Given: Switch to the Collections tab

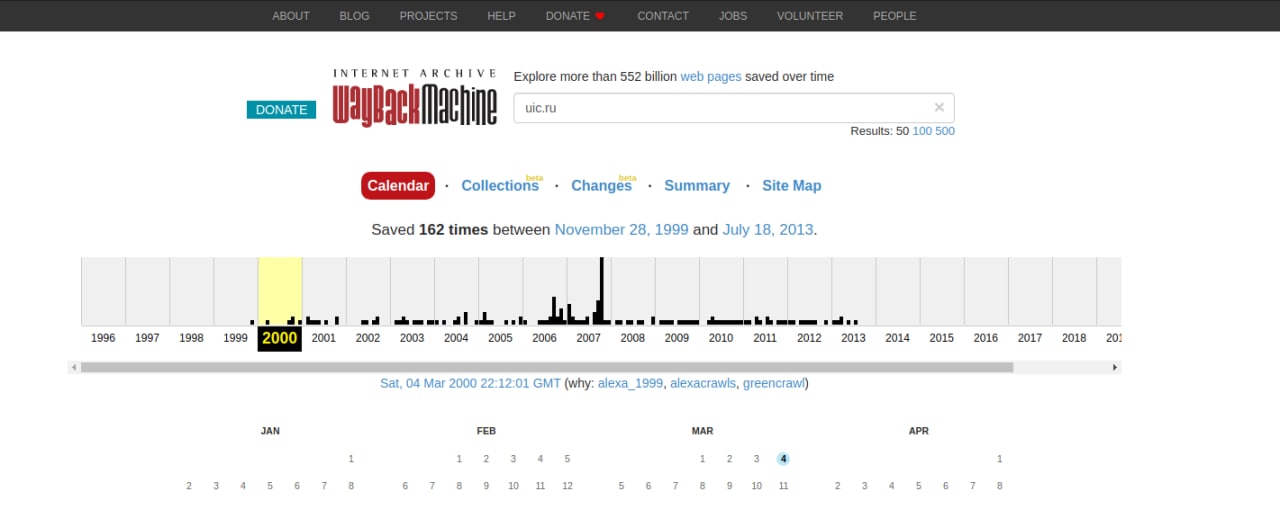Looking at the screenshot, I should (x=500, y=186).
